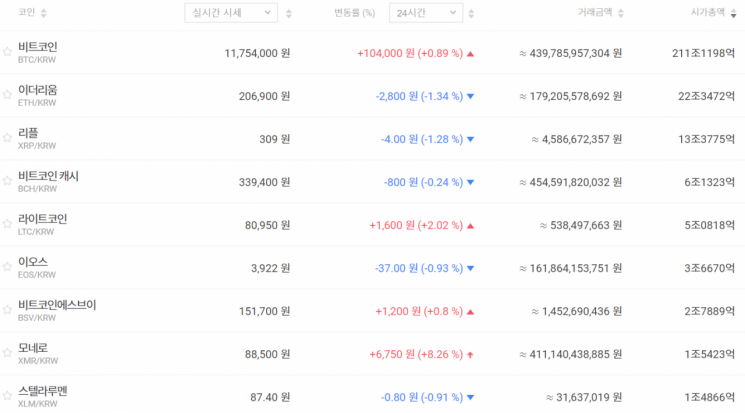
Task: Toggle favorite star for Monero XMR/KRW
Action: click(7, 352)
